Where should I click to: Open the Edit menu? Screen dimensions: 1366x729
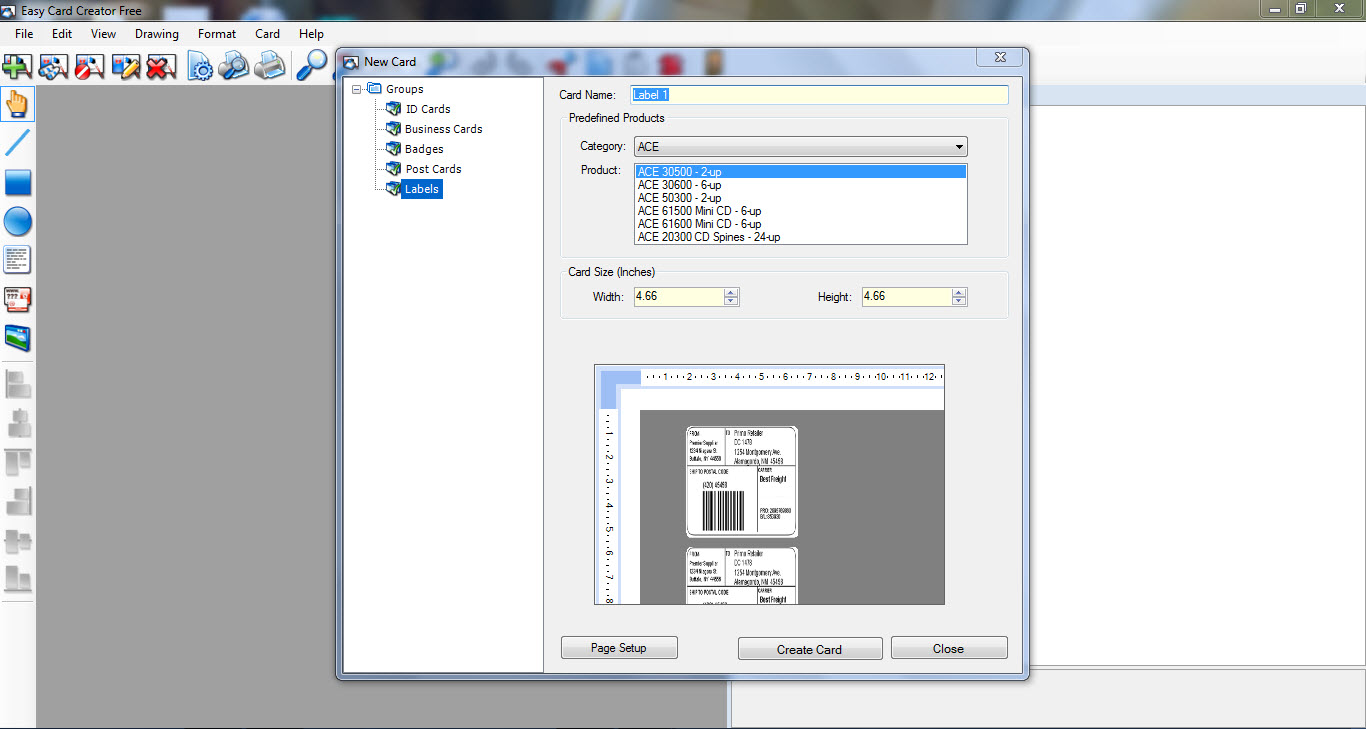point(62,33)
